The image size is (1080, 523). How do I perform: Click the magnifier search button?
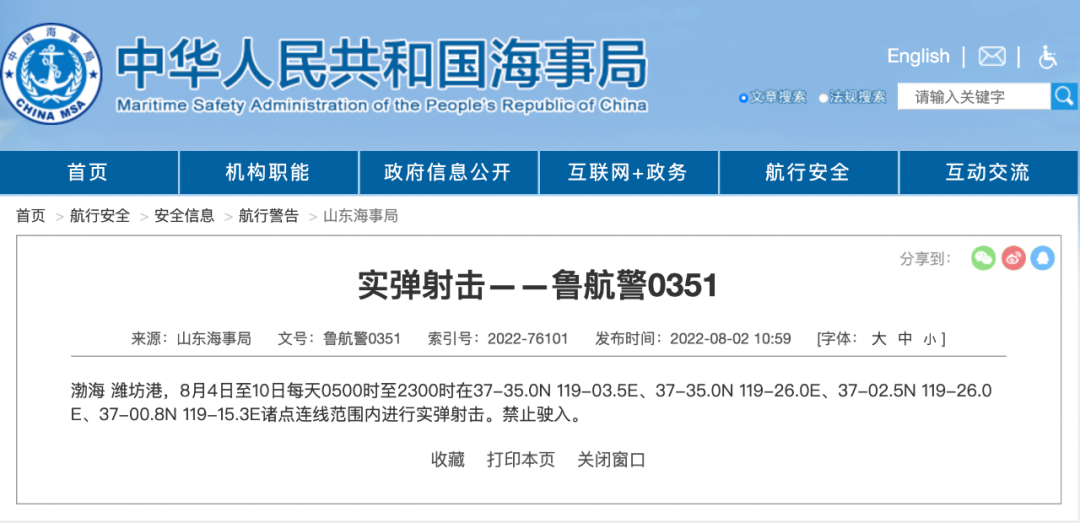point(1063,97)
